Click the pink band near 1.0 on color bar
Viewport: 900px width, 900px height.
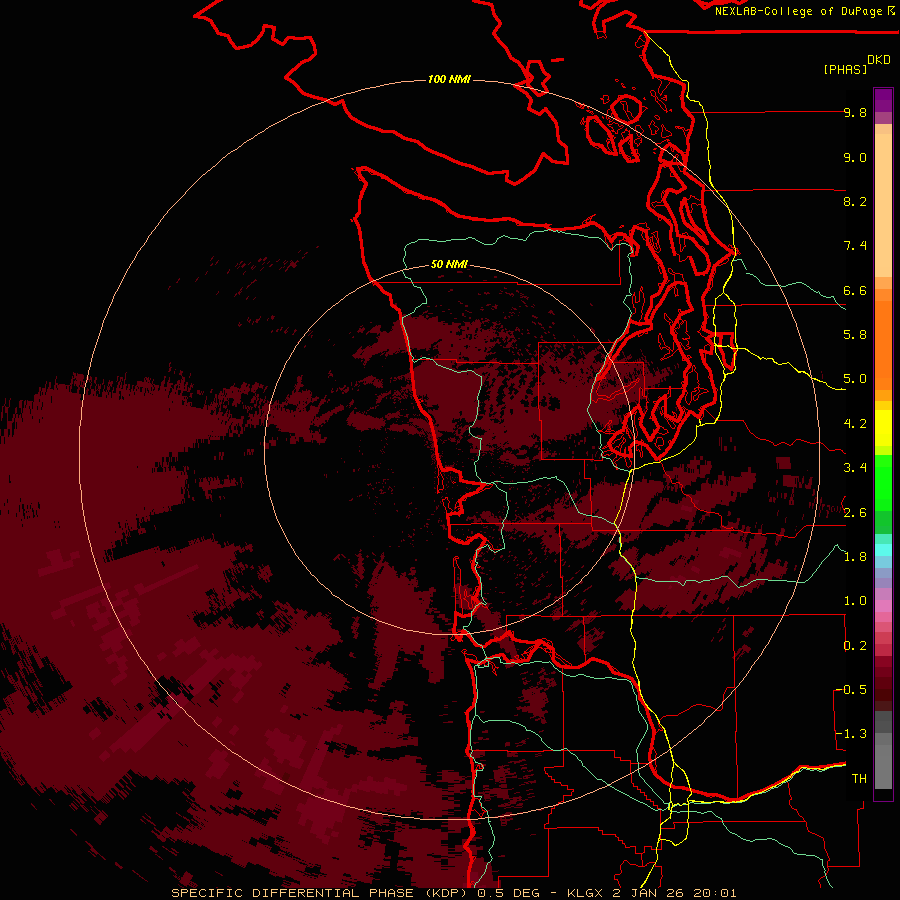coord(883,606)
